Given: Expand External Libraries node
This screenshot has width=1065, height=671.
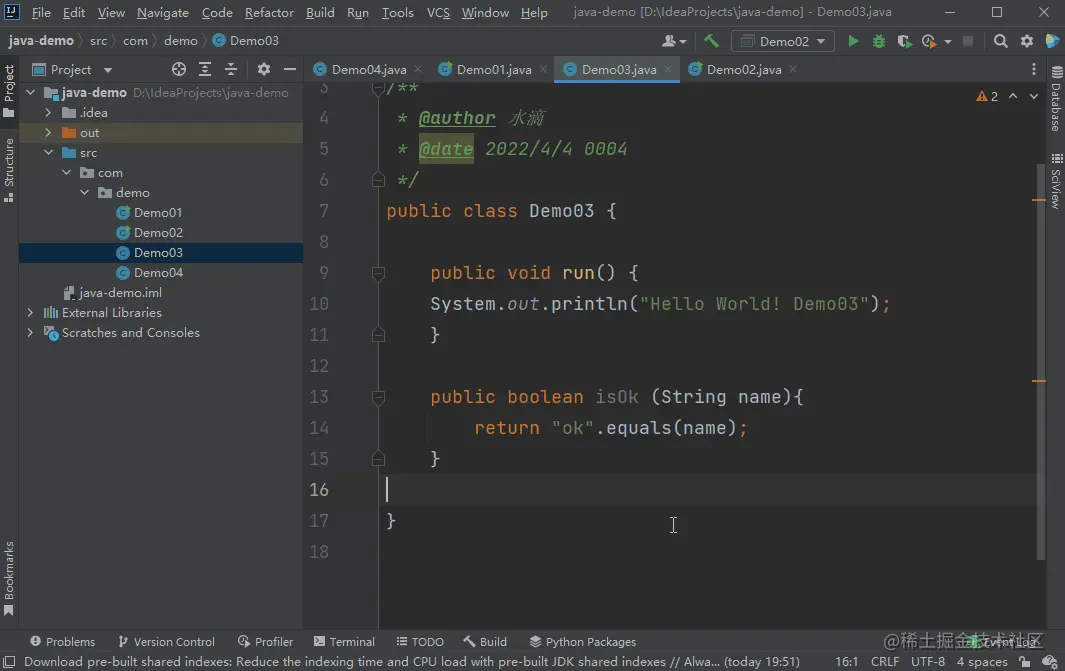Looking at the screenshot, I should [31, 313].
